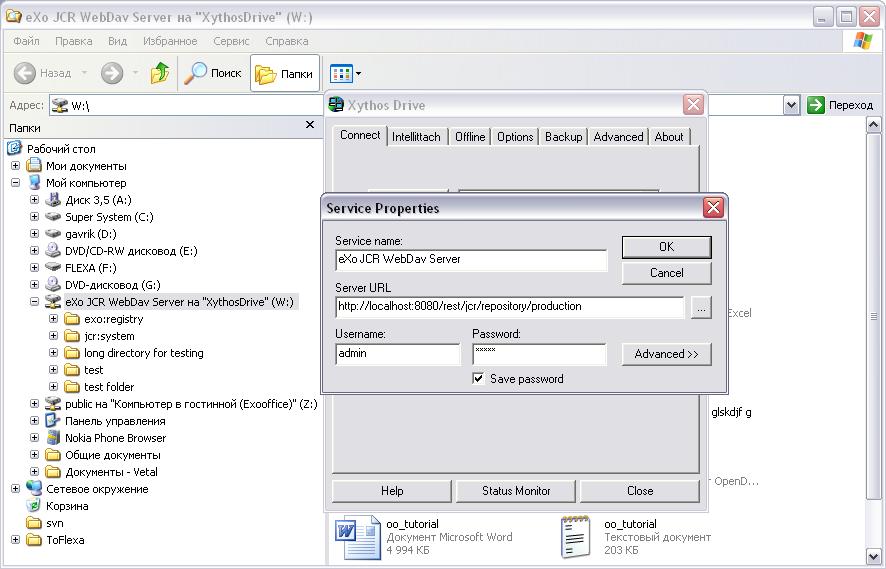Select the test folder tree item
Image resolution: width=886 pixels, height=569 pixels.
109,387
